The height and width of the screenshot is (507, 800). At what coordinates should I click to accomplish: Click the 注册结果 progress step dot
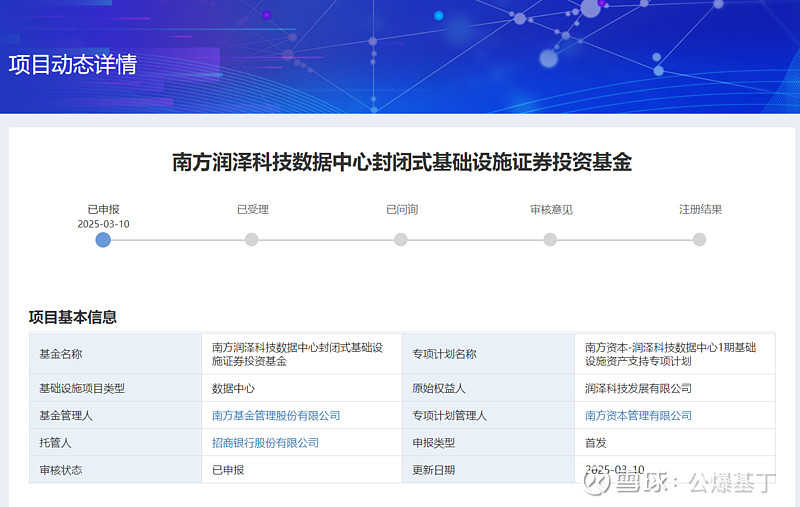(699, 240)
